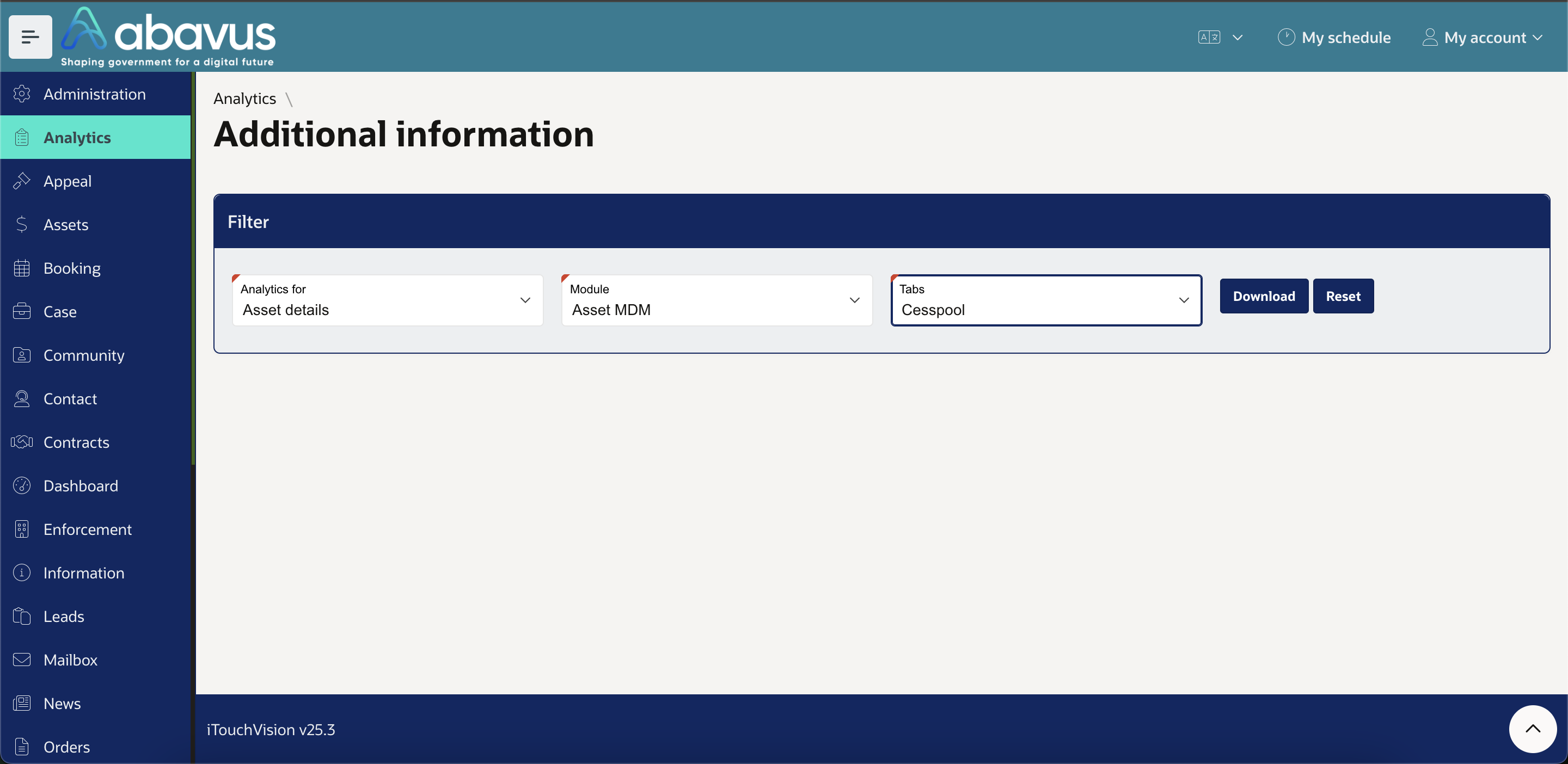
Task: Click Analytics breadcrumb link
Action: [244, 98]
